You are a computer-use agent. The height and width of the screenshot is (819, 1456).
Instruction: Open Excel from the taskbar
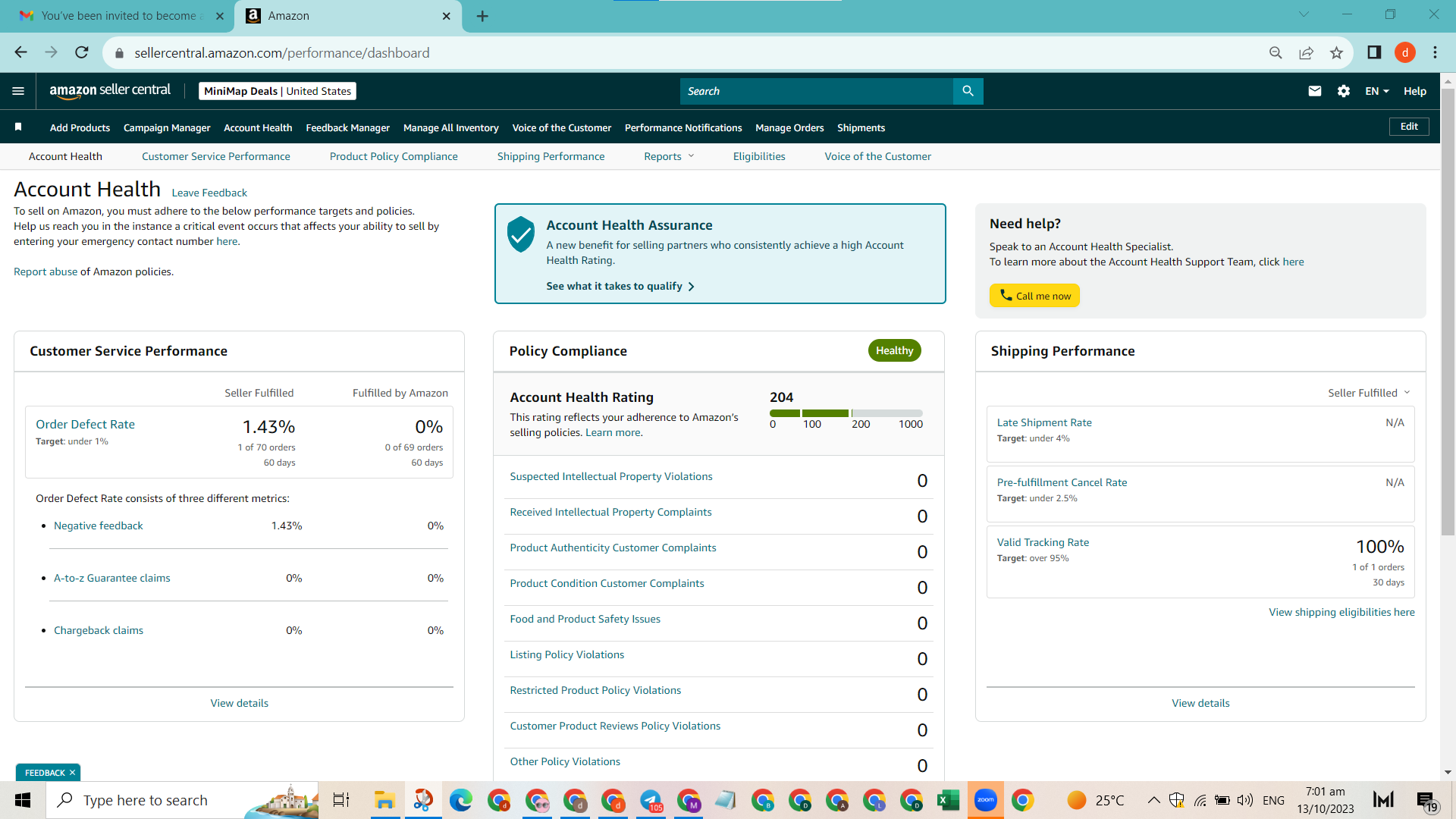(x=948, y=800)
